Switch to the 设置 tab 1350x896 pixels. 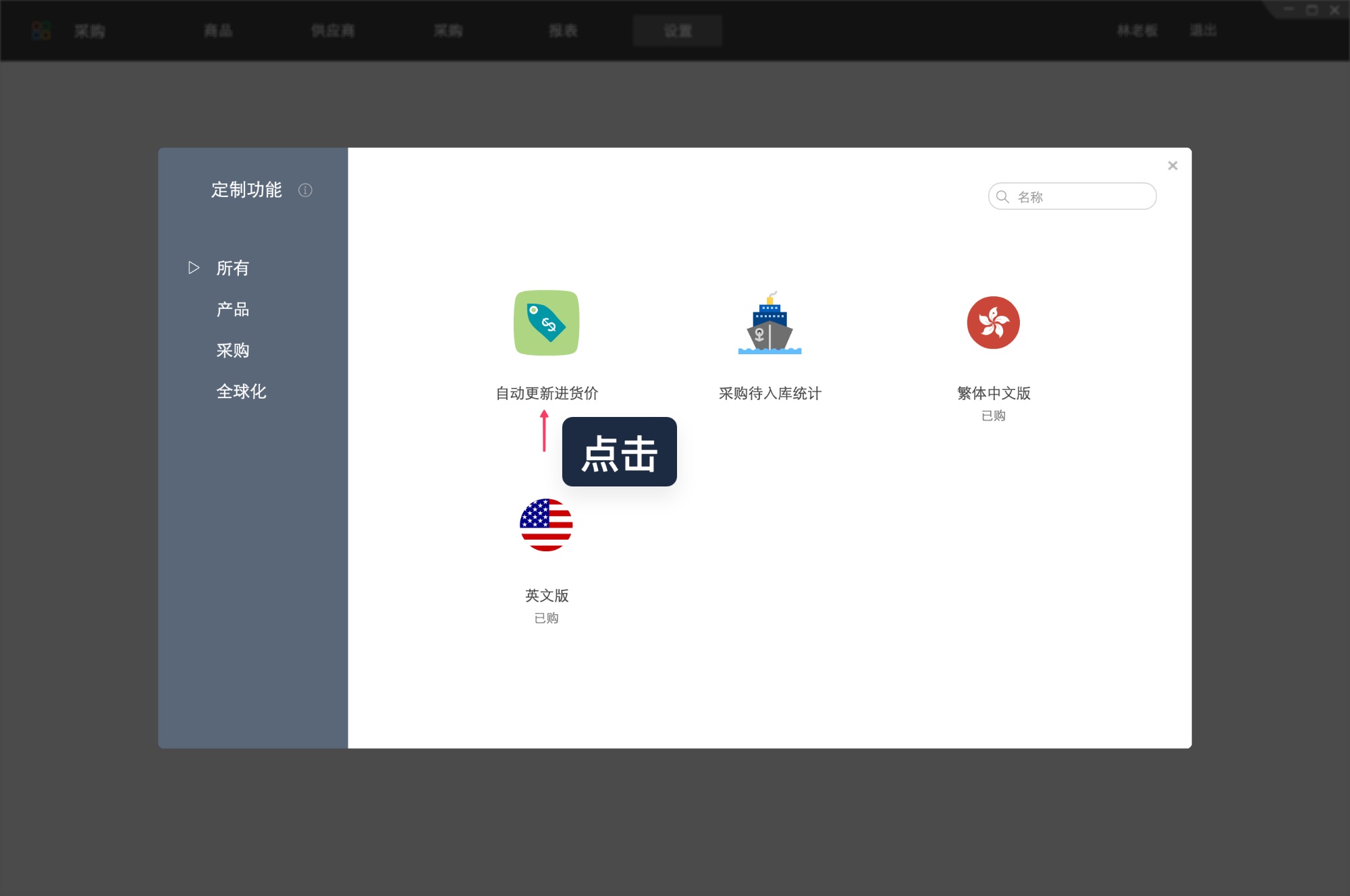pos(677,30)
